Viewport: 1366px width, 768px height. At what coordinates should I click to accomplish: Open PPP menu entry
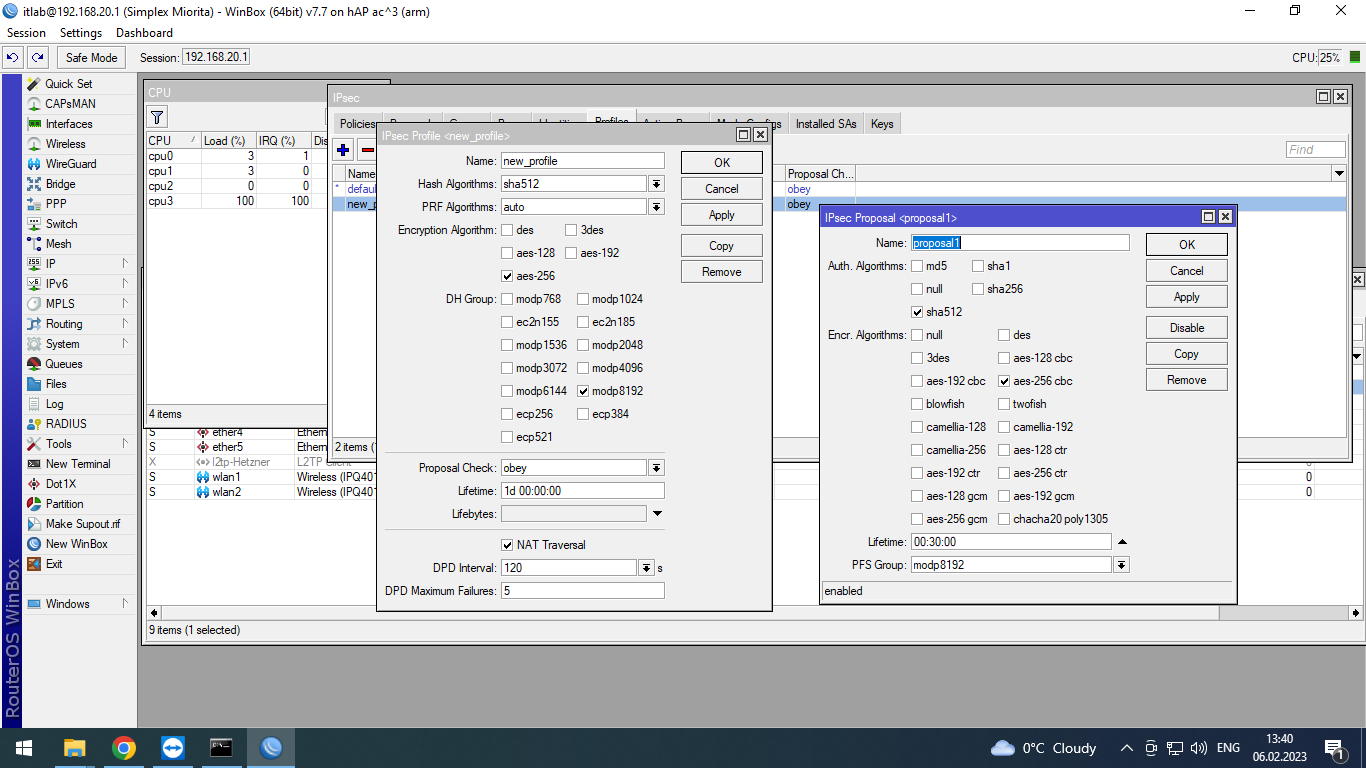[56, 204]
